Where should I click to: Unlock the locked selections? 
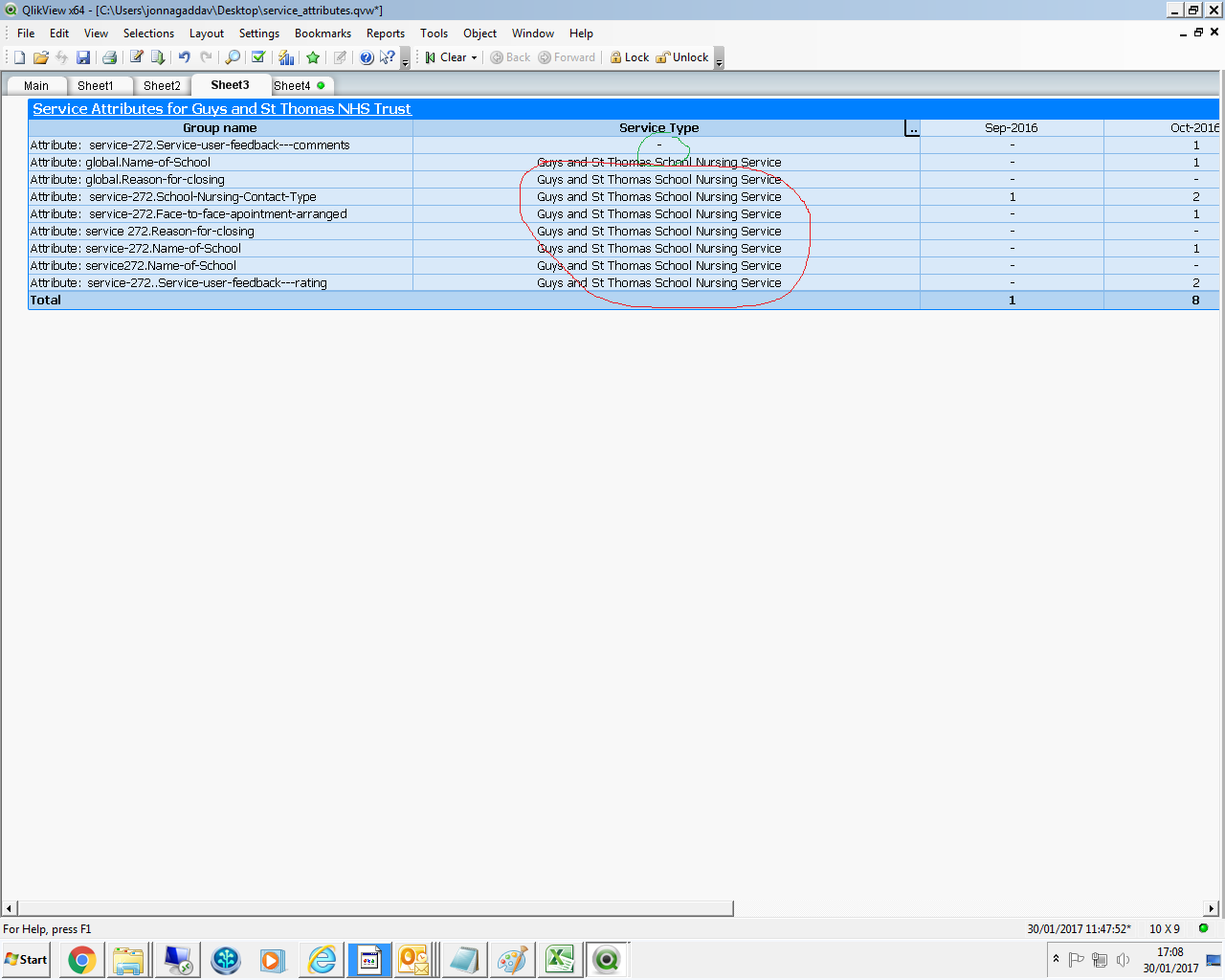[x=682, y=57]
